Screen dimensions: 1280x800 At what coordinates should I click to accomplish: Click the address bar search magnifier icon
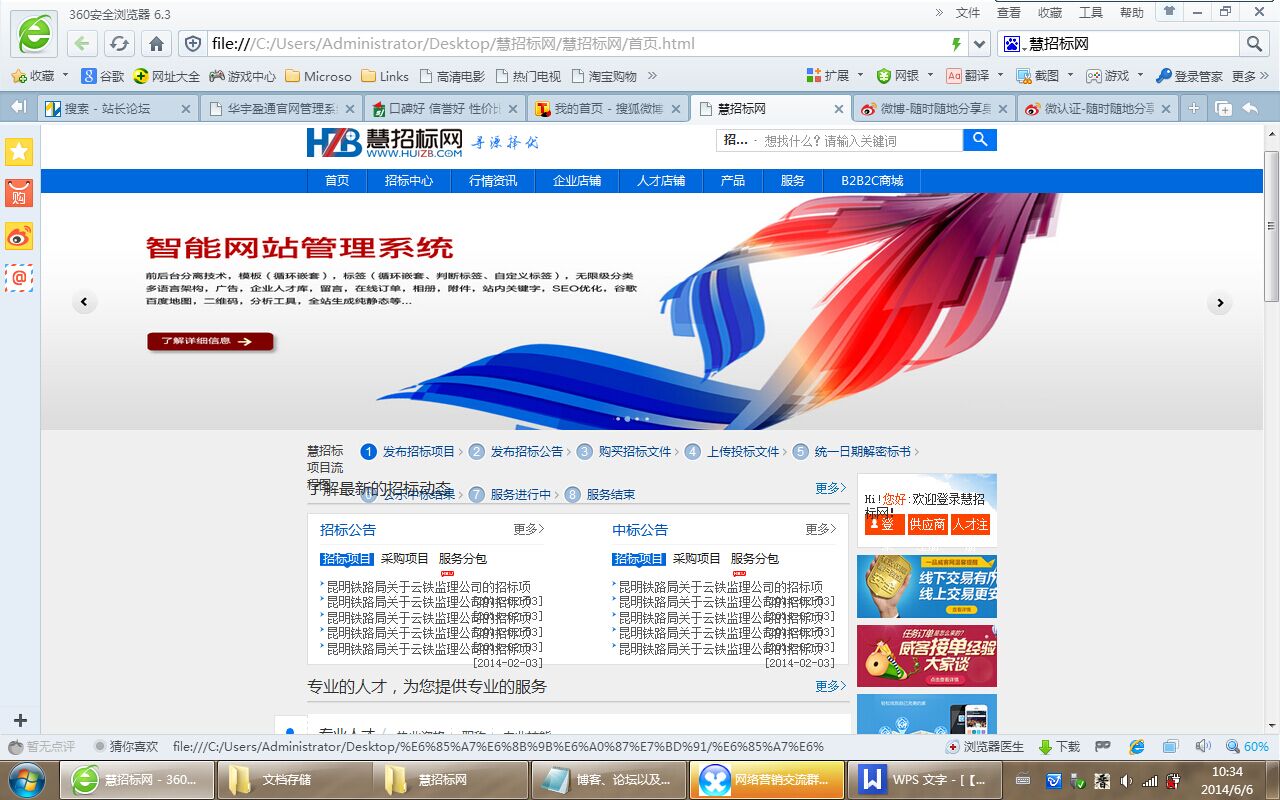click(x=1253, y=44)
